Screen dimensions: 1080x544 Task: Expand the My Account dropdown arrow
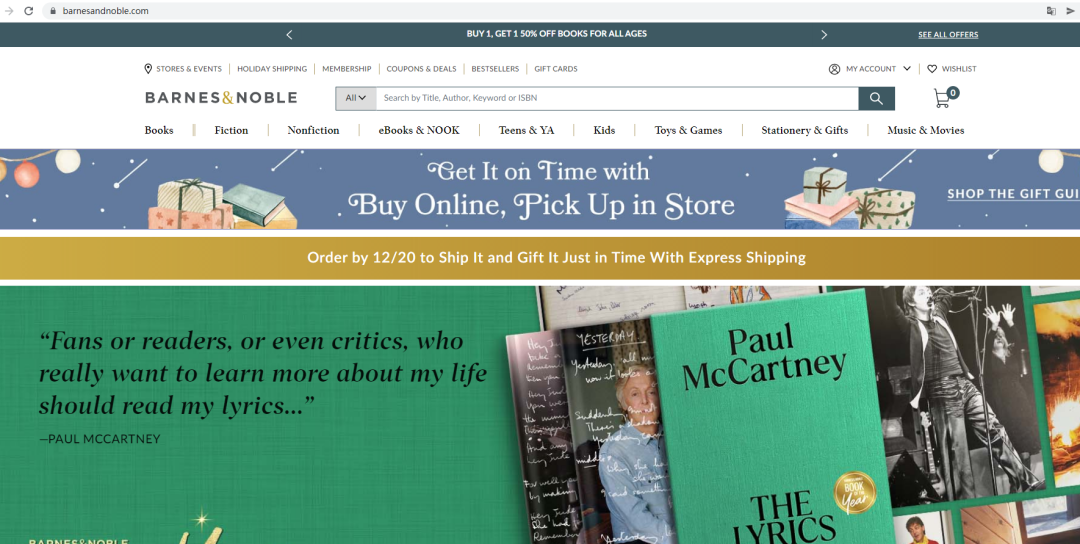pyautogui.click(x=906, y=69)
